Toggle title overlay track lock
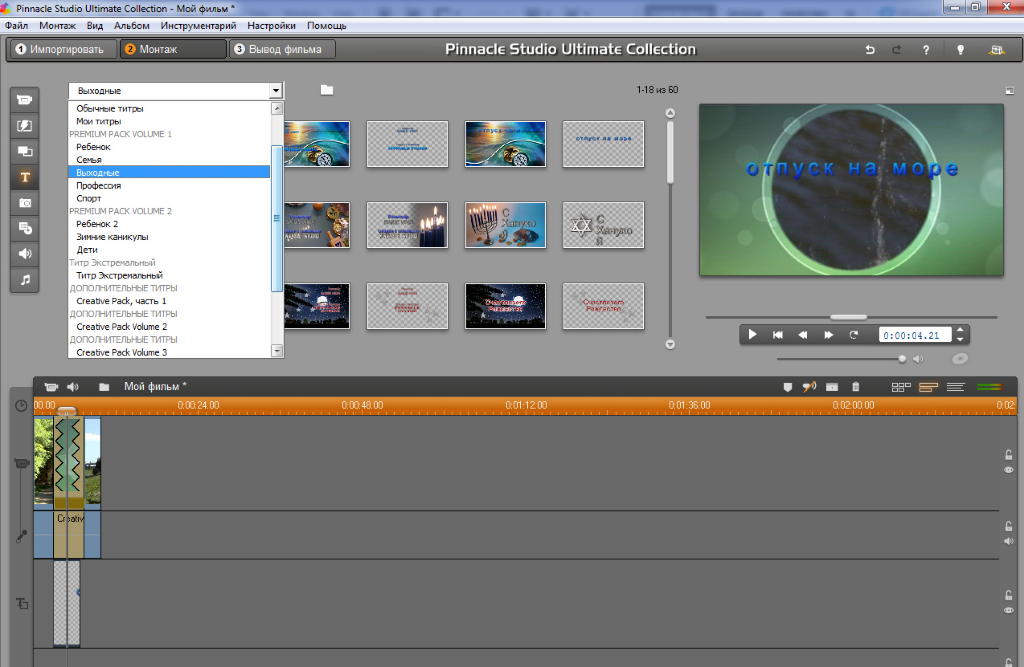1024x667 pixels. [1008, 595]
